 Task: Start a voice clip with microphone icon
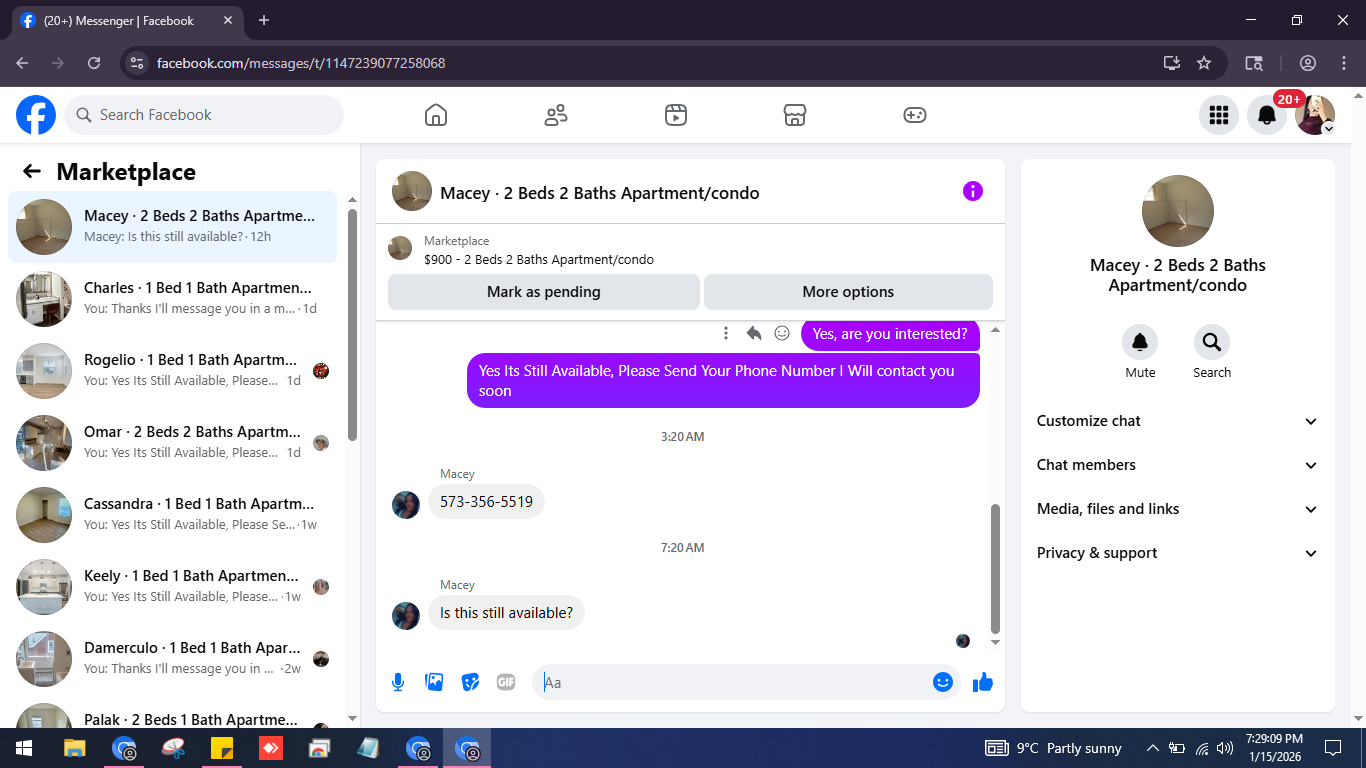(x=398, y=682)
